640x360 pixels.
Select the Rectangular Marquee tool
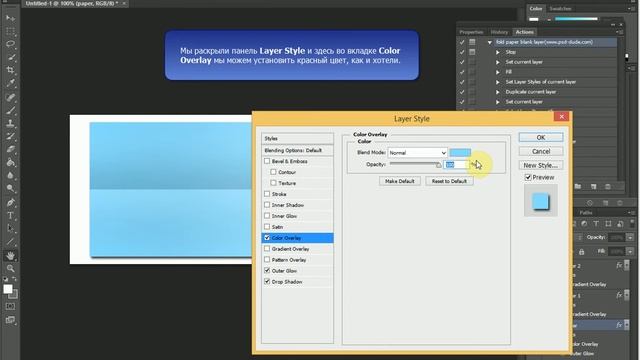pos(10,31)
